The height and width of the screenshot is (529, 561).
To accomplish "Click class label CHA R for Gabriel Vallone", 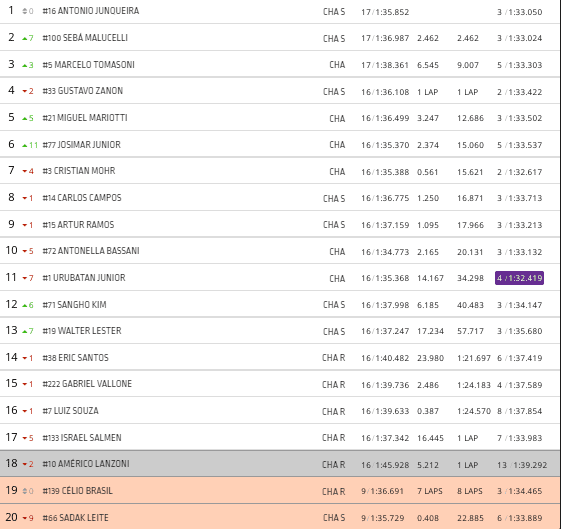I will click(333, 385).
